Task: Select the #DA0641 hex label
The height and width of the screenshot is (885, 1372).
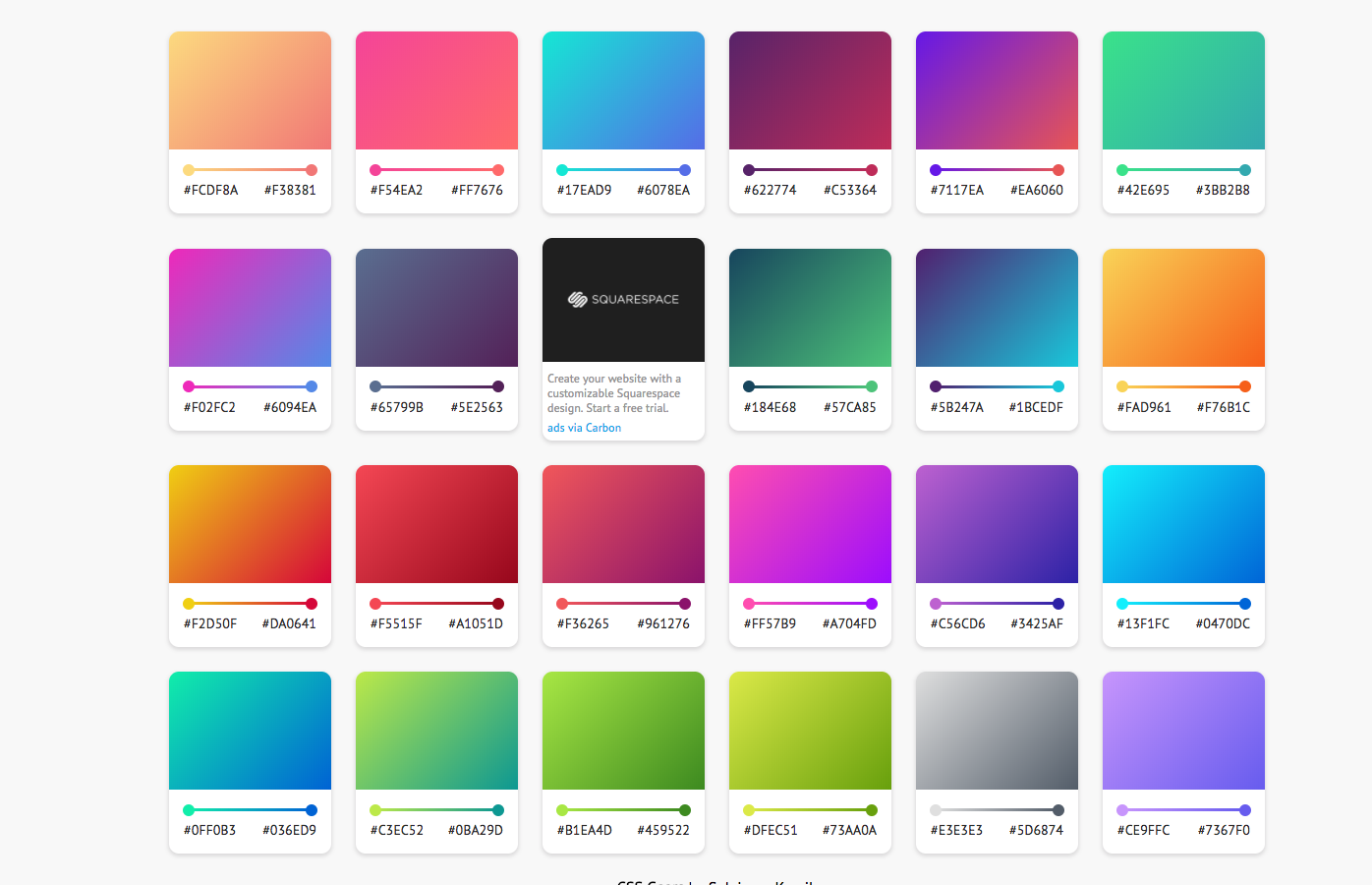Action: pos(289,623)
